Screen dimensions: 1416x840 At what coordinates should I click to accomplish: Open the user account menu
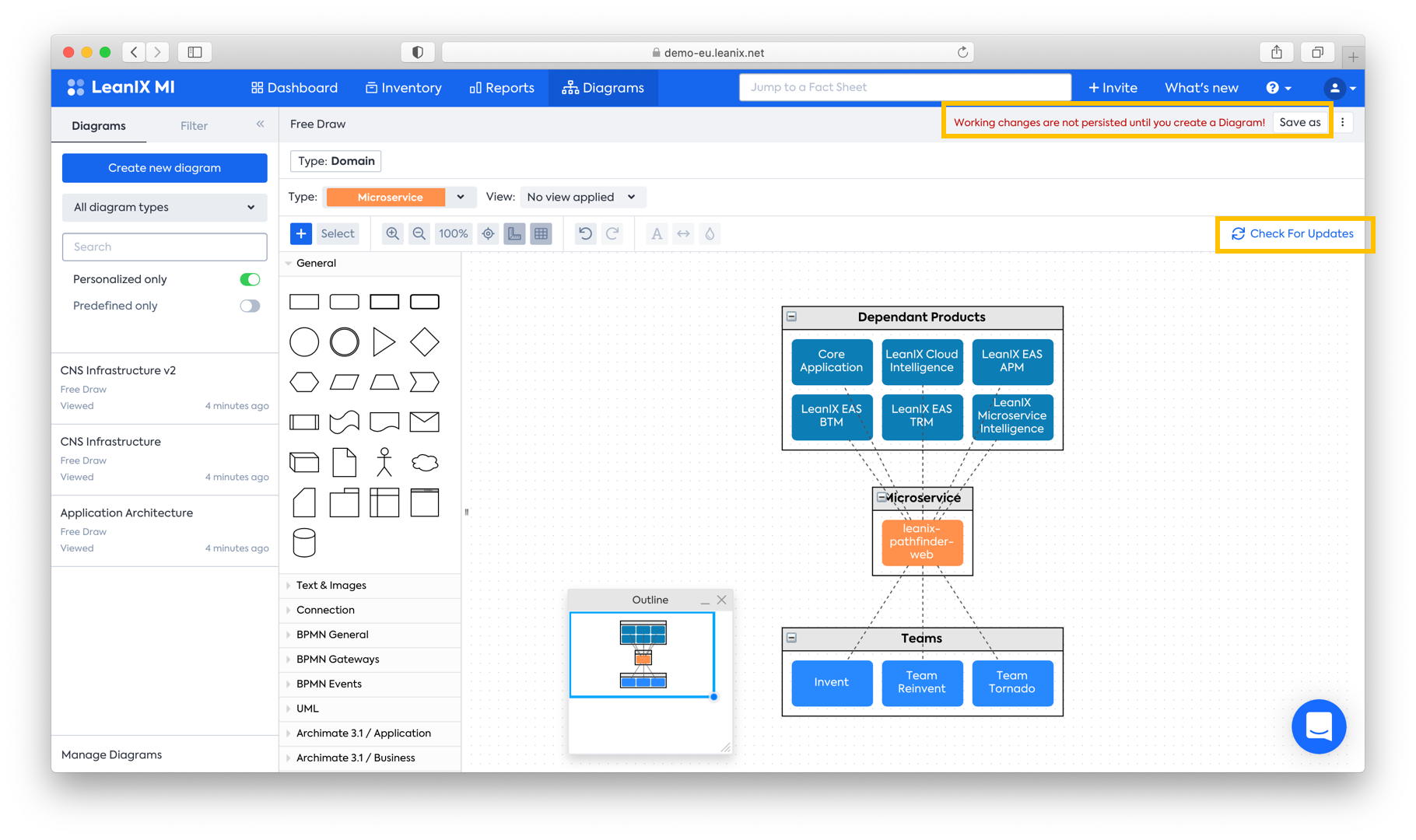coord(1341,88)
